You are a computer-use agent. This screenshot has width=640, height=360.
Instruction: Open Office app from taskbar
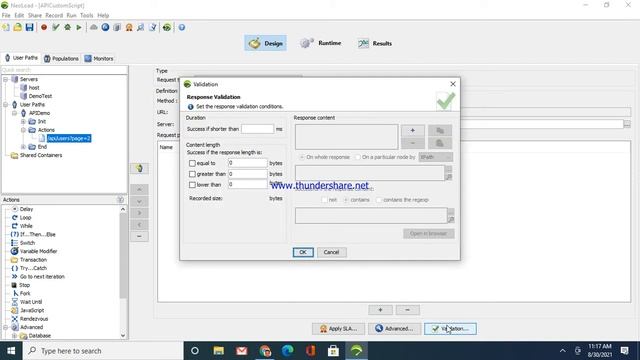pos(311,351)
